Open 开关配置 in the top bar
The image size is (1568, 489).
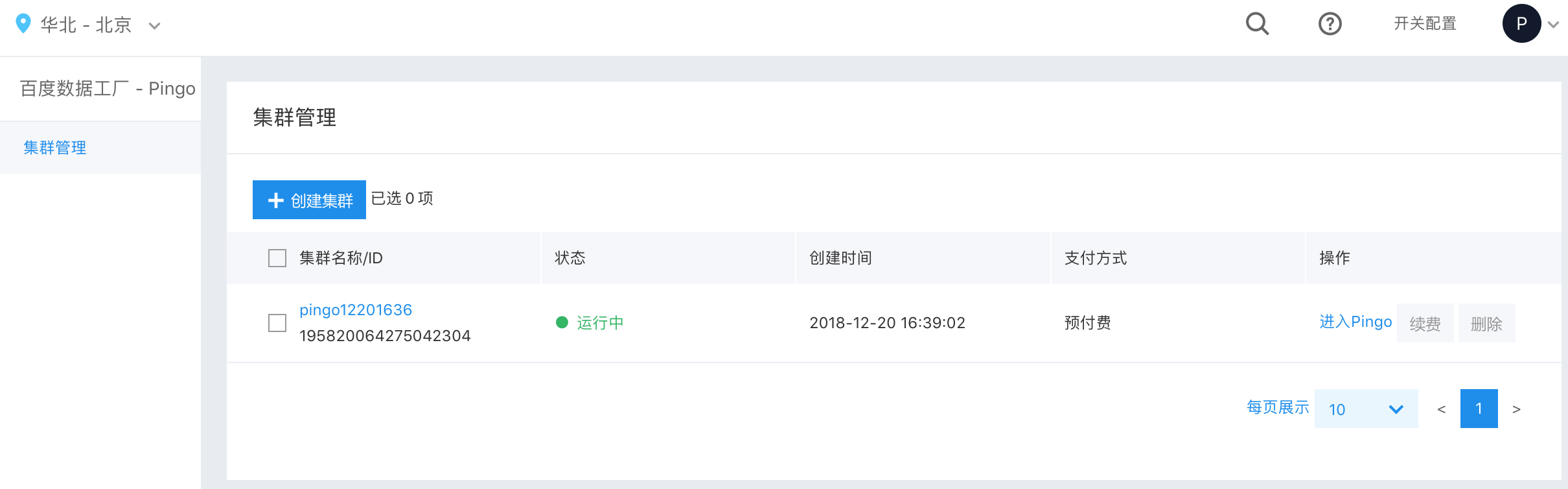[x=1425, y=23]
